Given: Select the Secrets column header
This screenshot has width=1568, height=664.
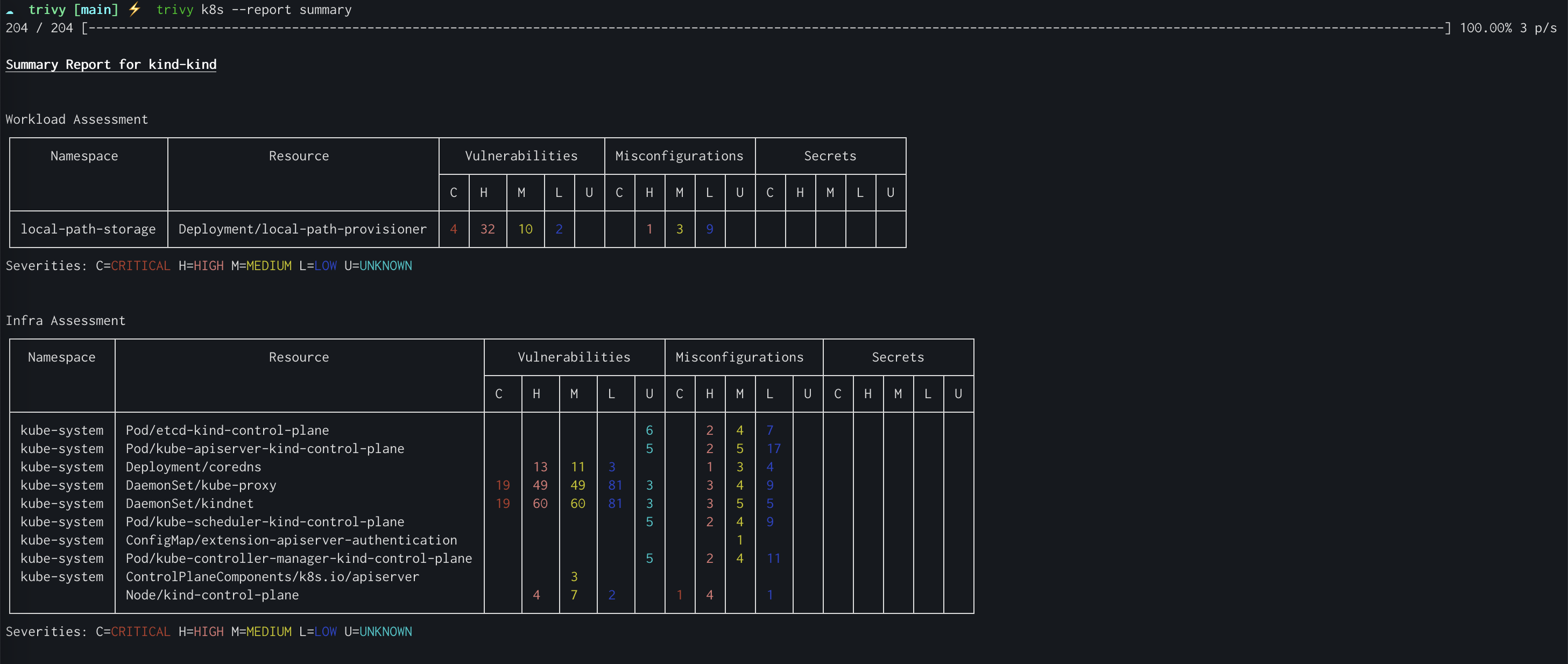Looking at the screenshot, I should point(830,156).
